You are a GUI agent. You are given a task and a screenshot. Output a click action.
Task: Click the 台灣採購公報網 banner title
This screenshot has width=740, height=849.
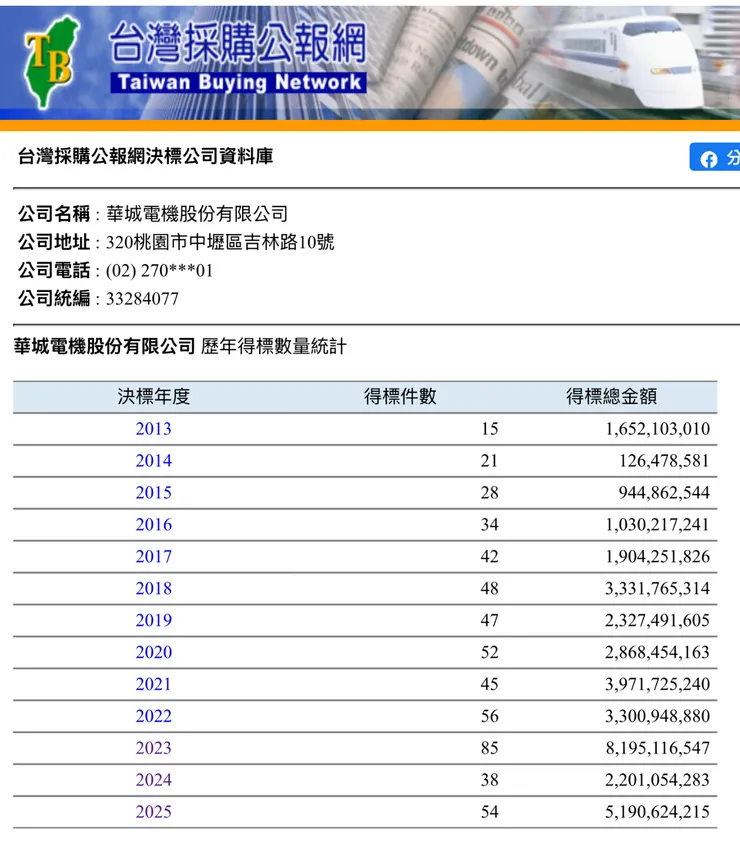pyautogui.click(x=238, y=43)
